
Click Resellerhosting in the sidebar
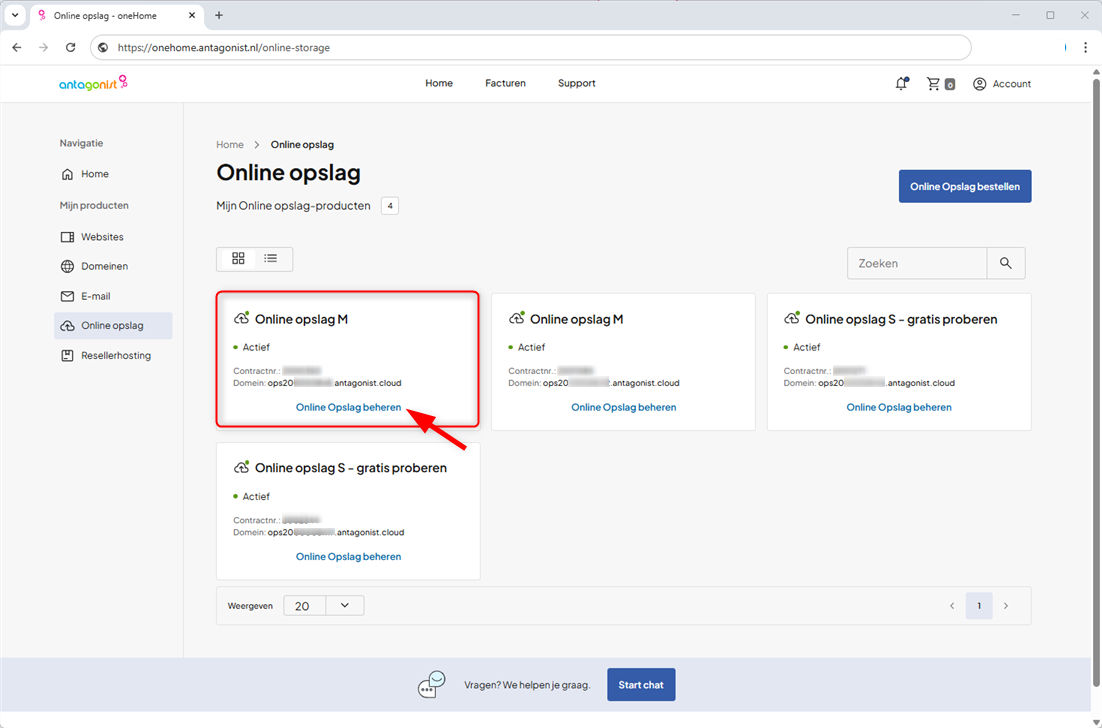tap(116, 356)
